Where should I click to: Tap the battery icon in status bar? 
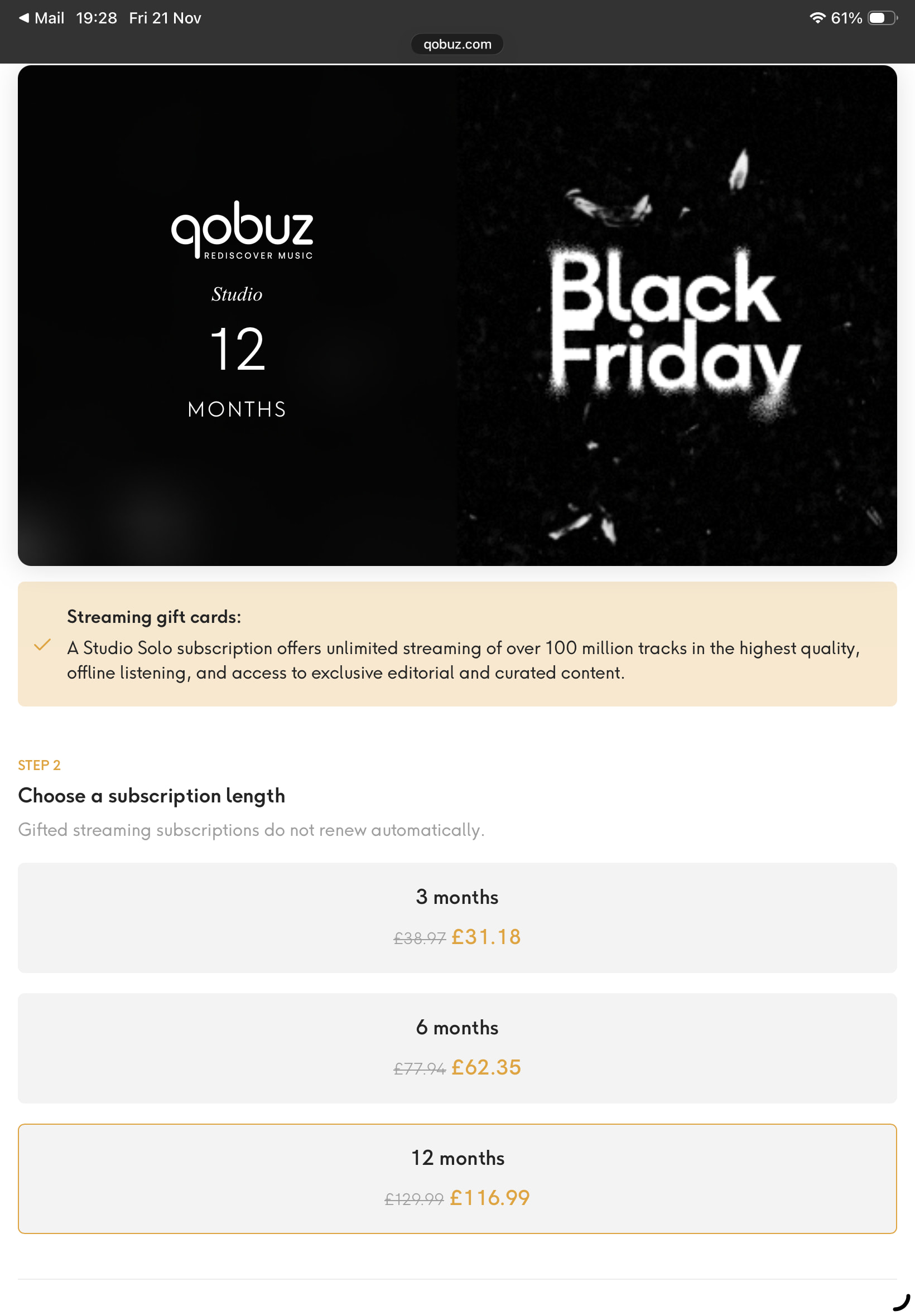click(882, 18)
